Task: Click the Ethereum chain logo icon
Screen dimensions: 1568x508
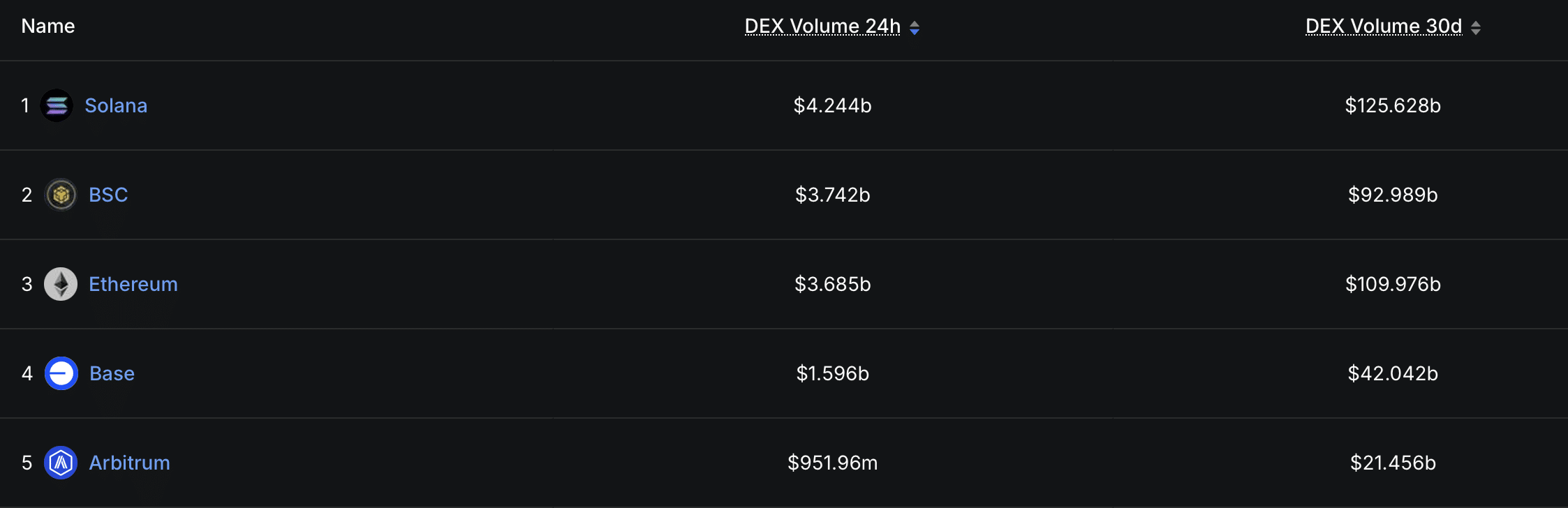Action: pyautogui.click(x=61, y=284)
